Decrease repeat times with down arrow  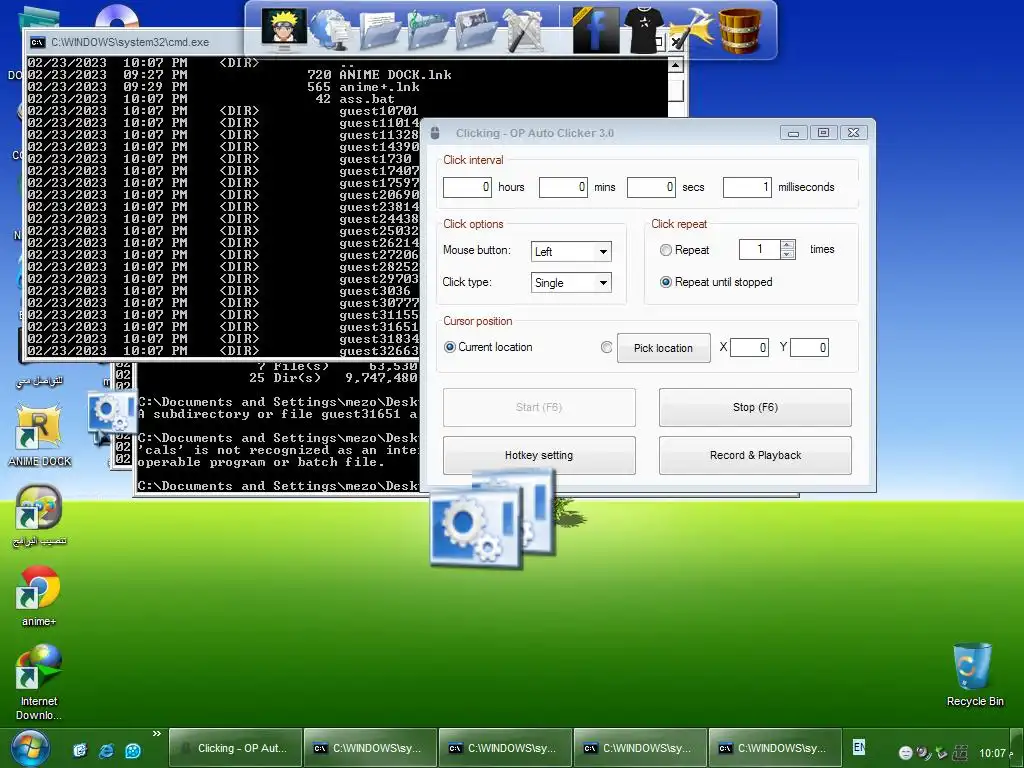788,254
